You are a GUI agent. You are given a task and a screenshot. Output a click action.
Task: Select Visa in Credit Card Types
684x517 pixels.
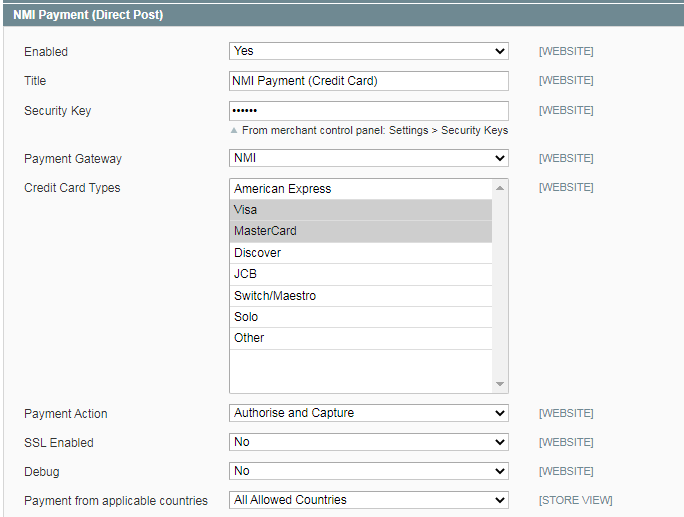[x=360, y=210]
